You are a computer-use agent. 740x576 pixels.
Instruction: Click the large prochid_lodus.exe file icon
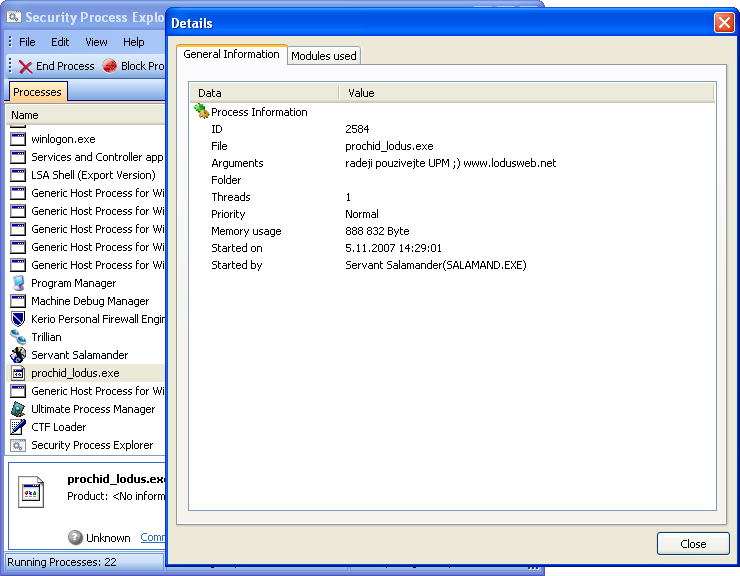tap(31, 492)
